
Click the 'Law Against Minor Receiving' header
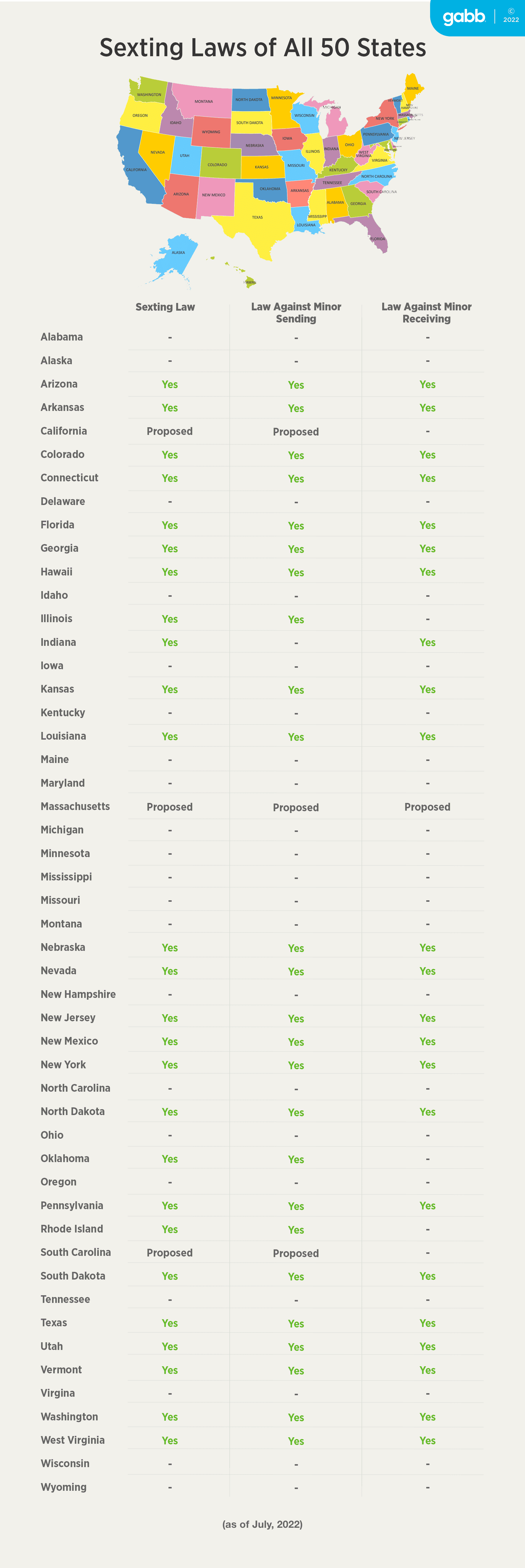[x=427, y=312]
